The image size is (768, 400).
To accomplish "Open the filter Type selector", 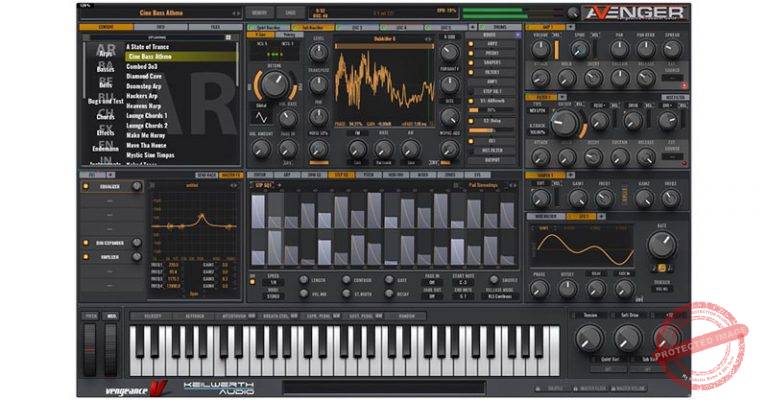I will [x=538, y=111].
